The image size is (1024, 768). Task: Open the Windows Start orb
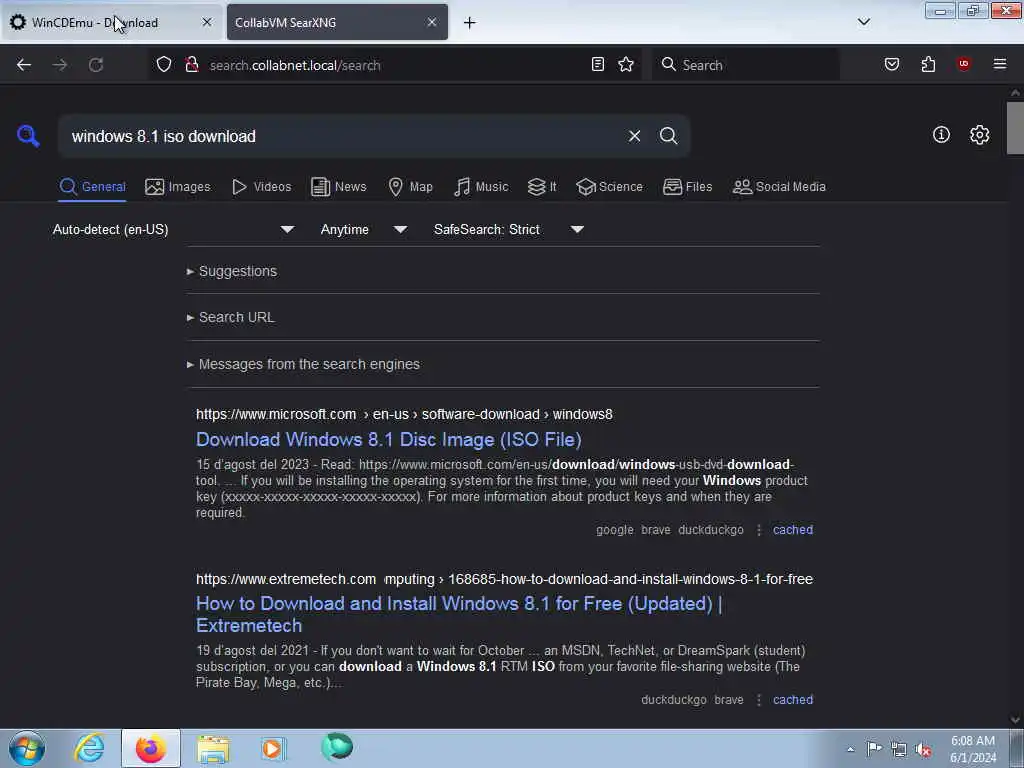click(x=27, y=748)
